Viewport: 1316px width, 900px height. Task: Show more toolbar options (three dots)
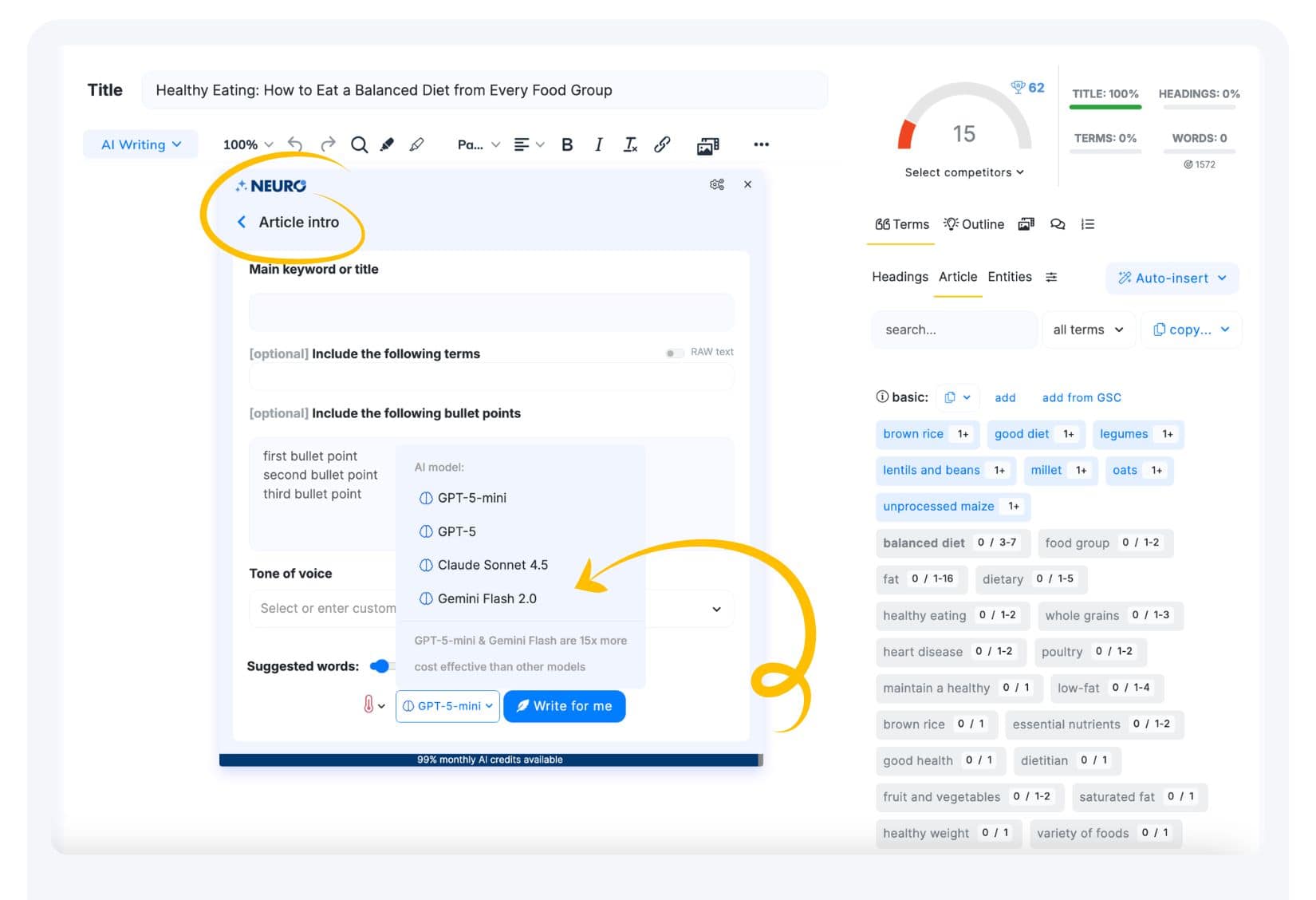[x=762, y=144]
